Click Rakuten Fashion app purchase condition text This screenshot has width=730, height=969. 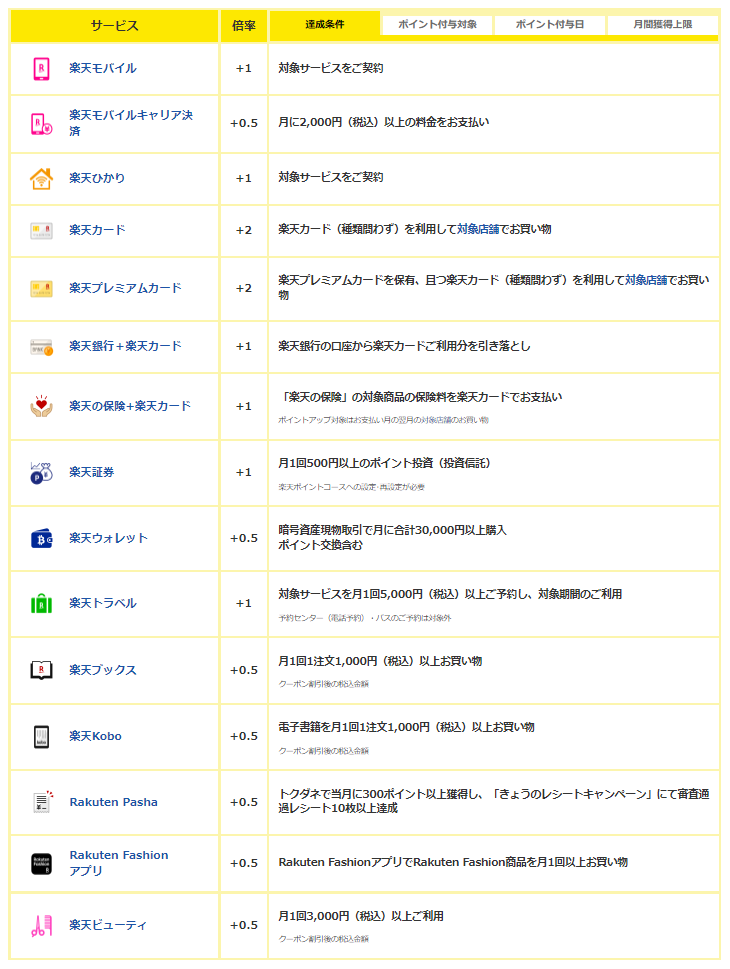coord(453,862)
